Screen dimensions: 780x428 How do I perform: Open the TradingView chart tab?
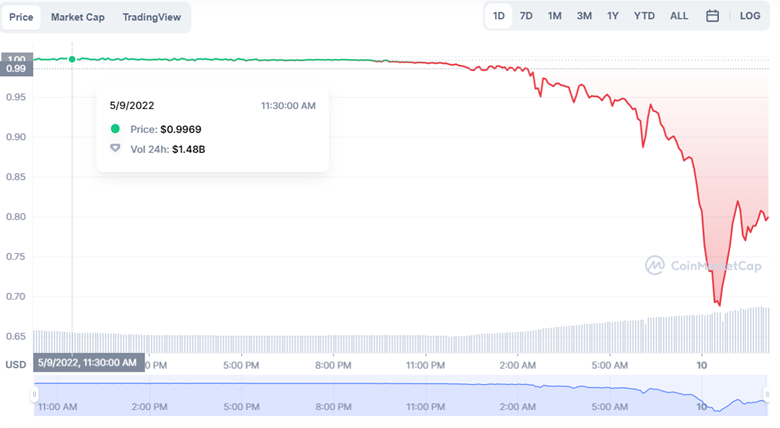pyautogui.click(x=152, y=17)
